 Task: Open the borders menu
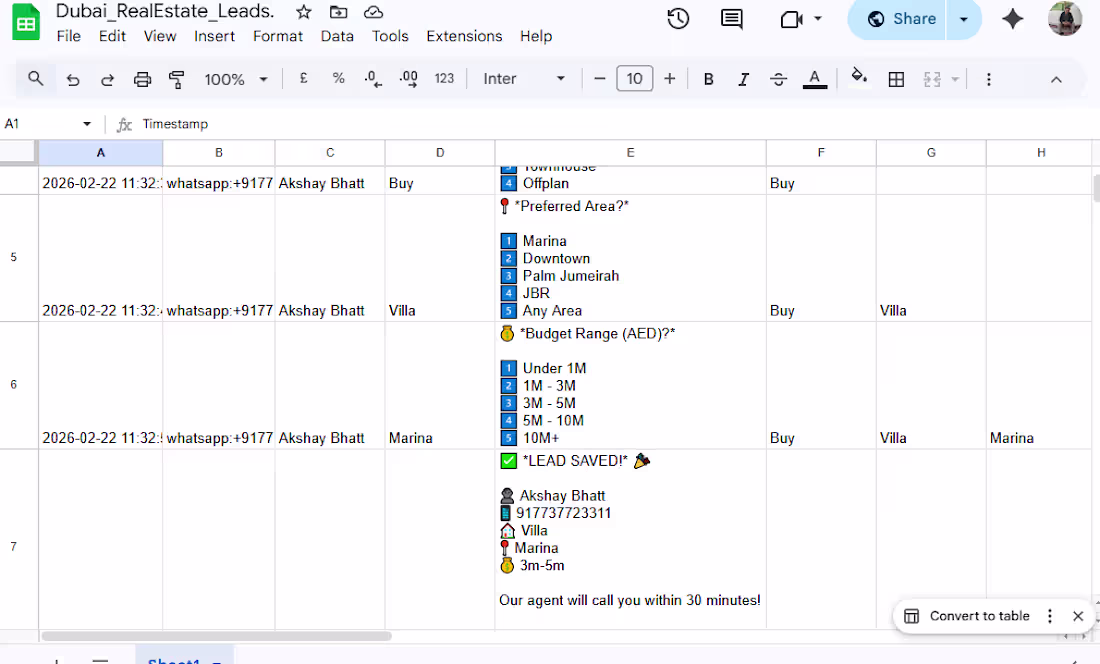coord(895,78)
